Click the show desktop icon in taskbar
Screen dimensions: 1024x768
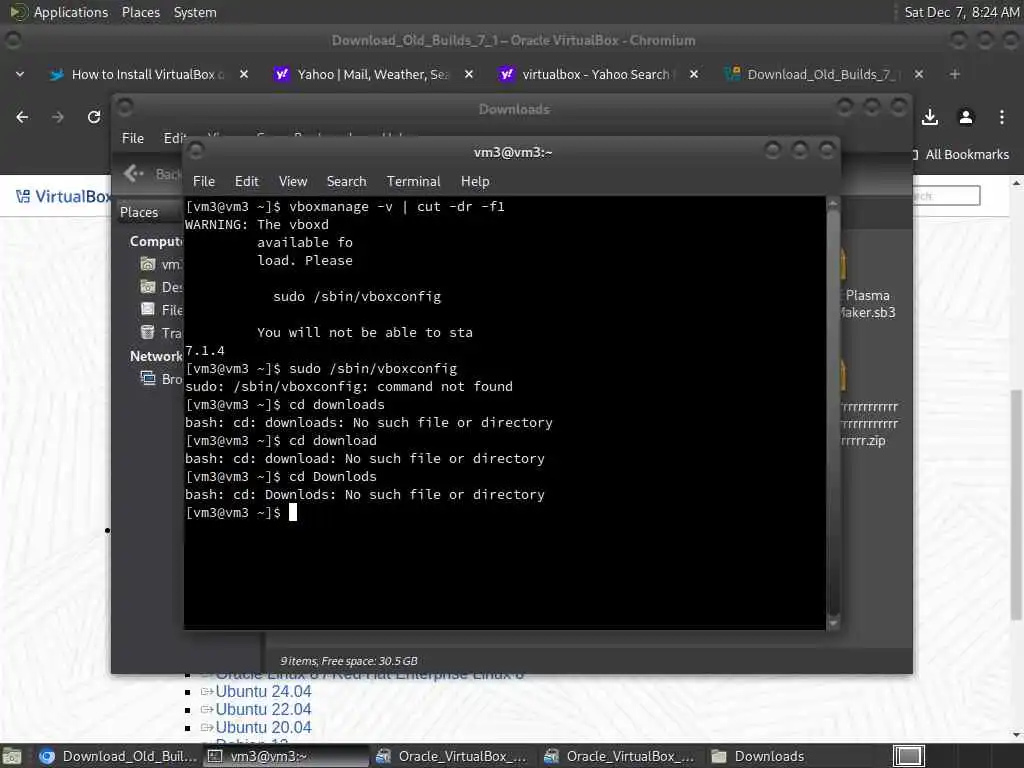(12, 756)
